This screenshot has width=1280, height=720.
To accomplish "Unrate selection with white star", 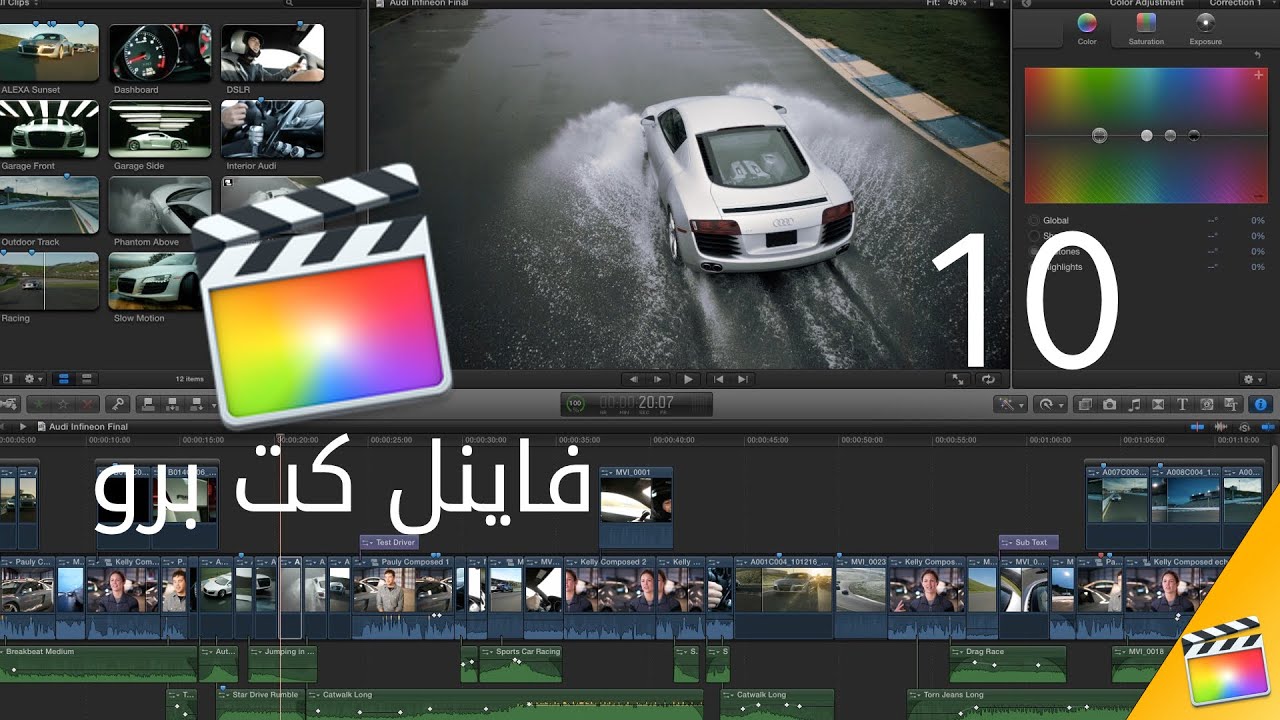I will pos(65,404).
